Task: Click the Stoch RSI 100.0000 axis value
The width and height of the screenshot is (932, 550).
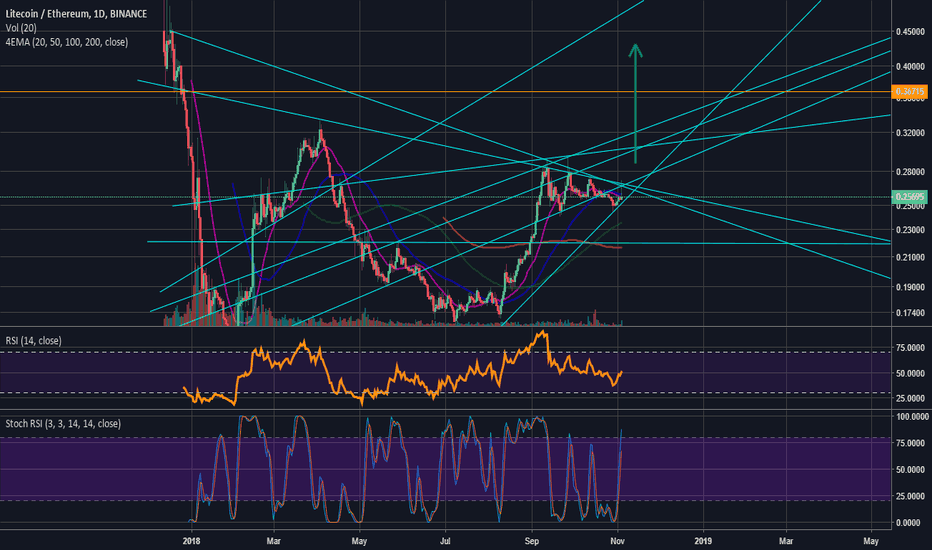Action: click(912, 417)
